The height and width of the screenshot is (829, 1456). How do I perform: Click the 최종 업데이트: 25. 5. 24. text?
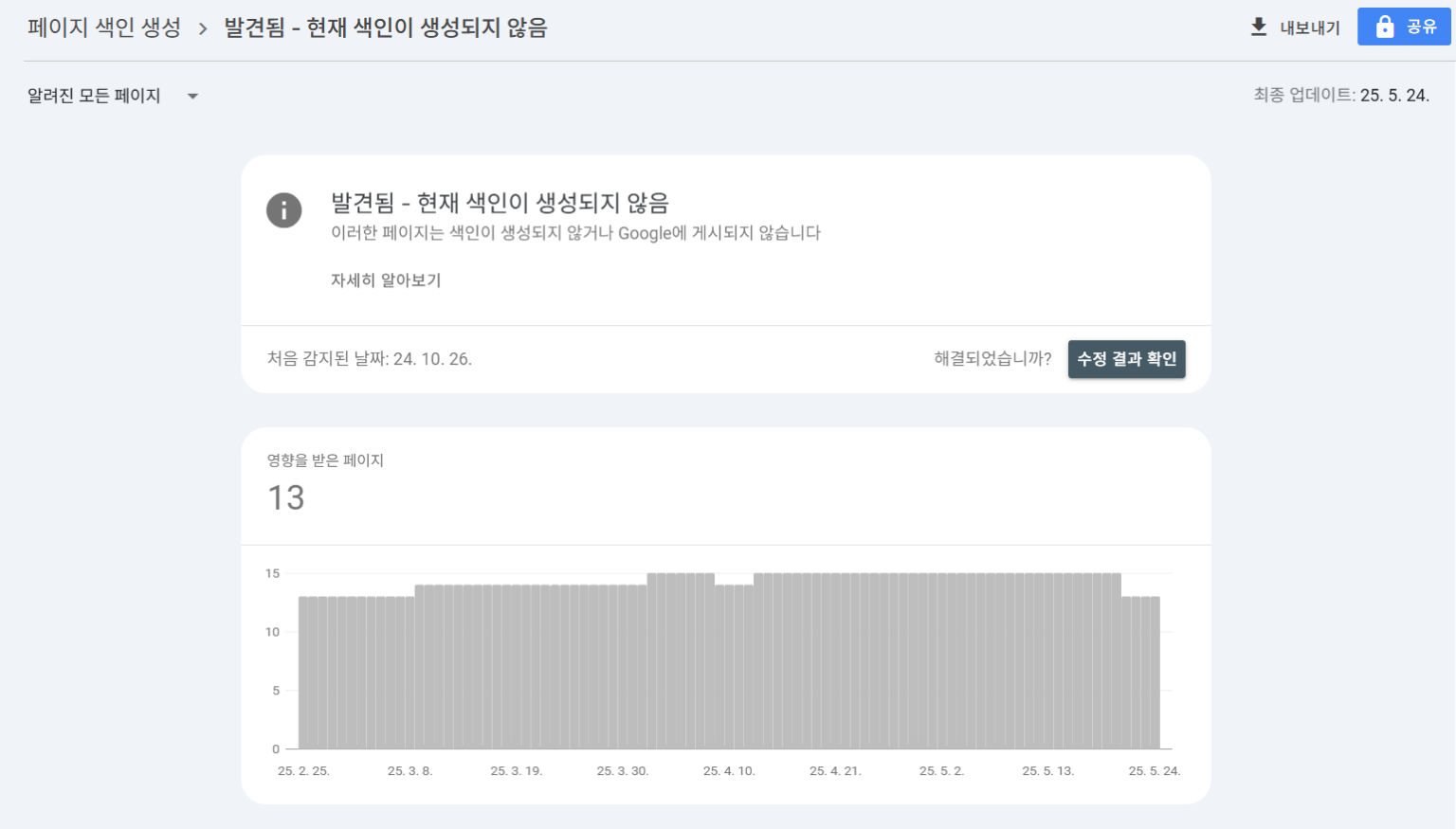1341,95
